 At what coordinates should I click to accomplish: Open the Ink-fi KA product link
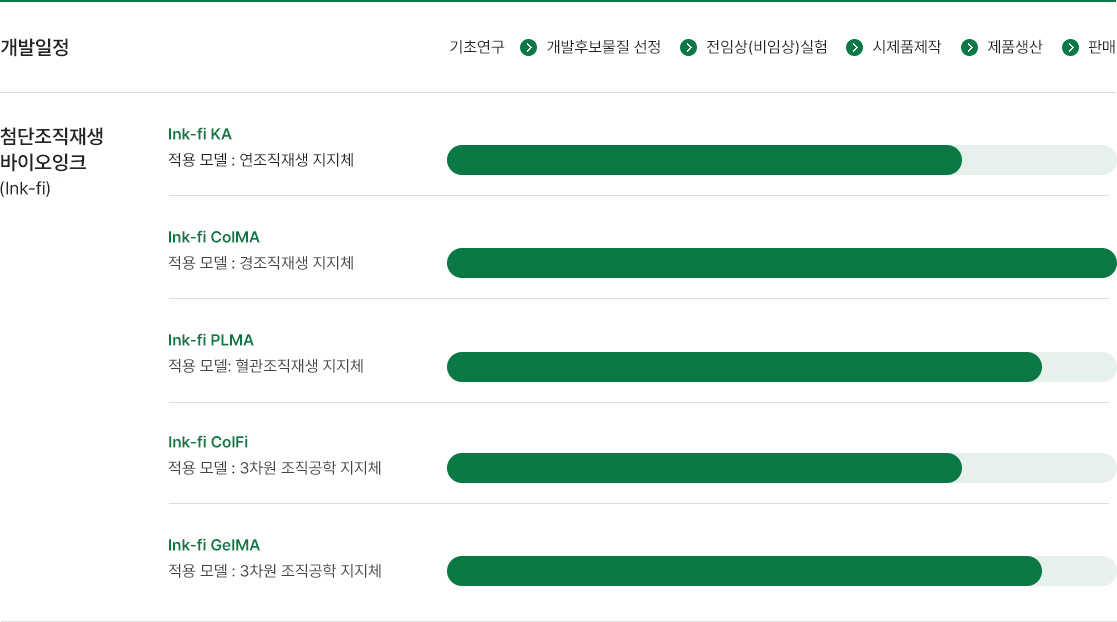pos(199,134)
